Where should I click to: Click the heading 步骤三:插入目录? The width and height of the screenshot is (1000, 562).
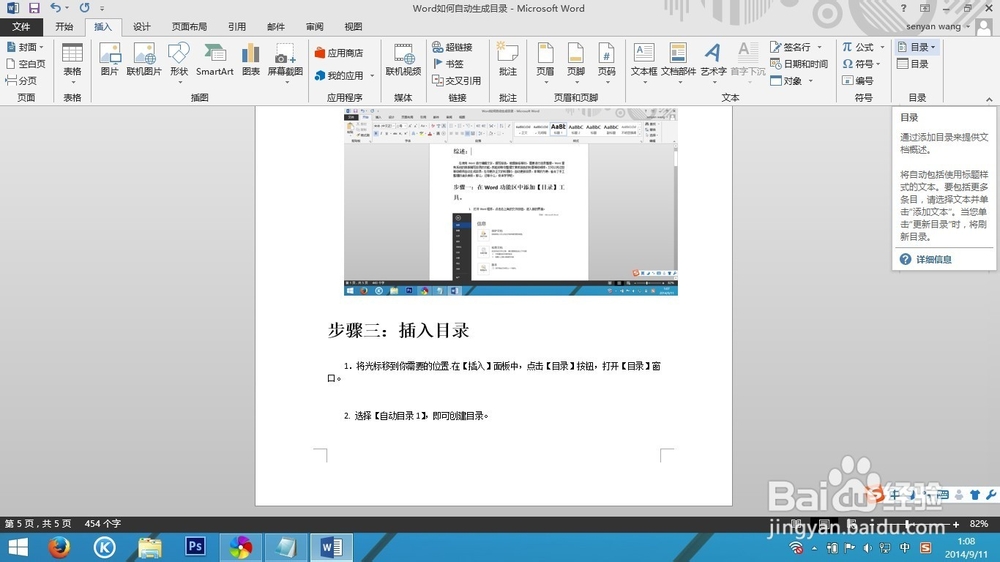399,330
